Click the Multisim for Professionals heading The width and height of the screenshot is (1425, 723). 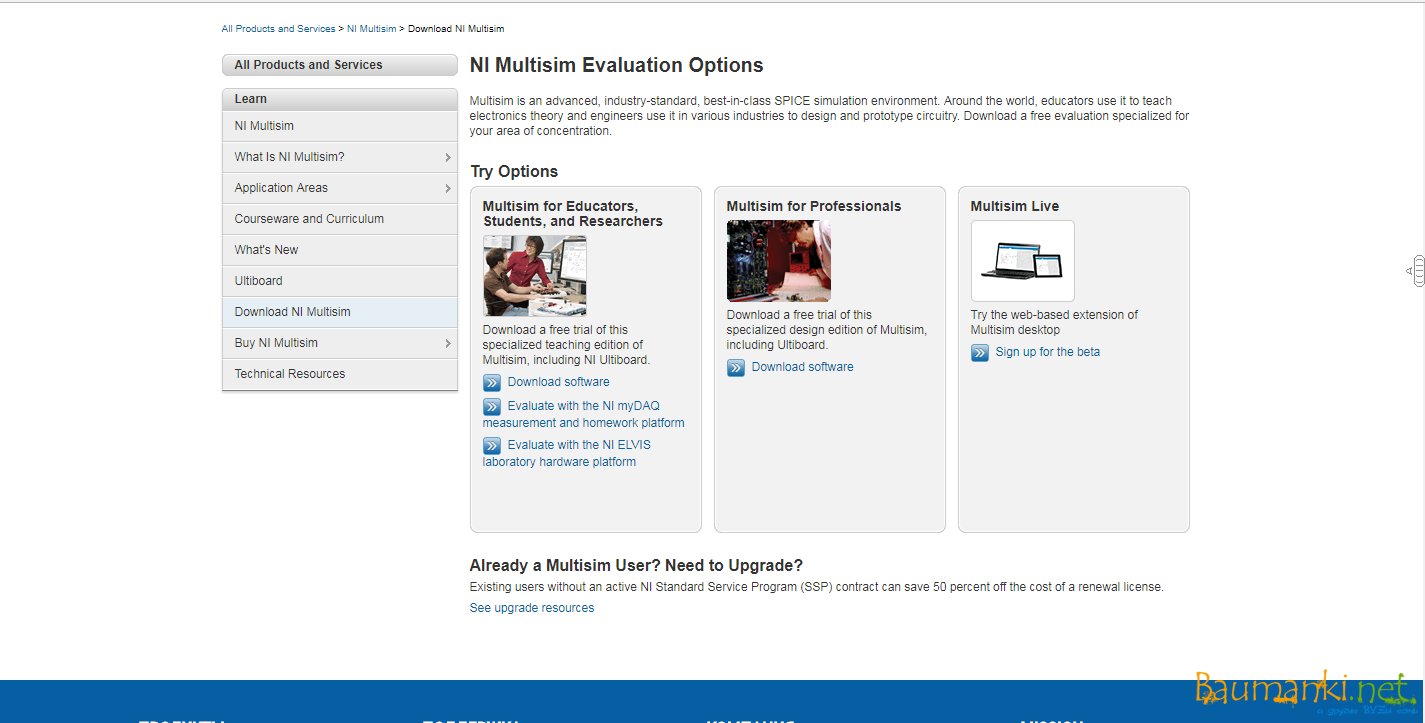[x=814, y=206]
